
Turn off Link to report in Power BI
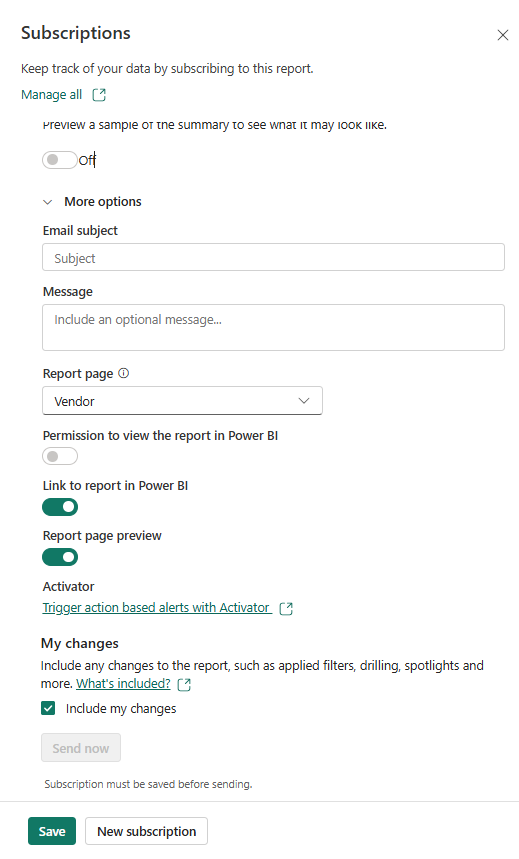click(60, 507)
